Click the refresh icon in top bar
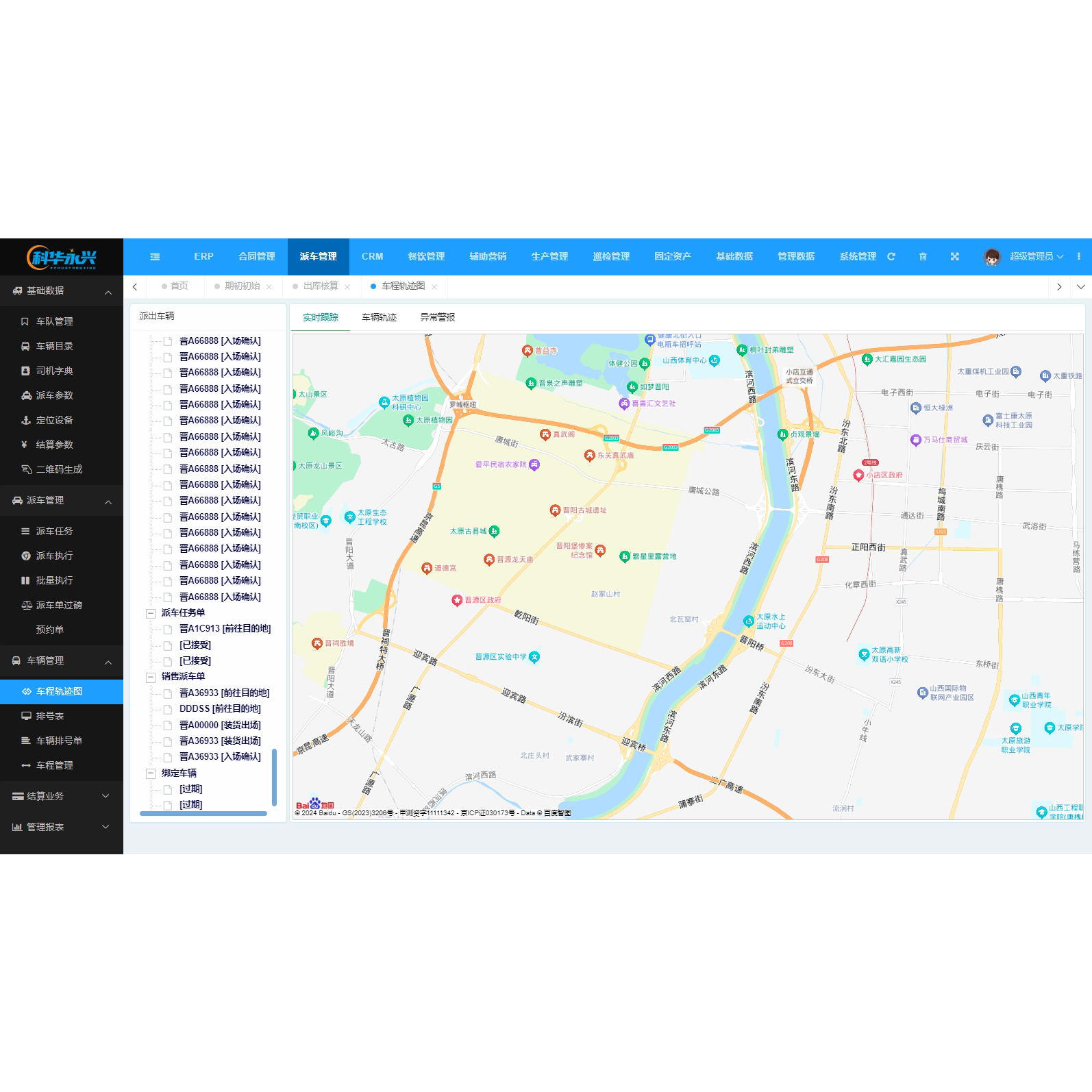Screen dimensions: 1092x1092 click(x=891, y=257)
